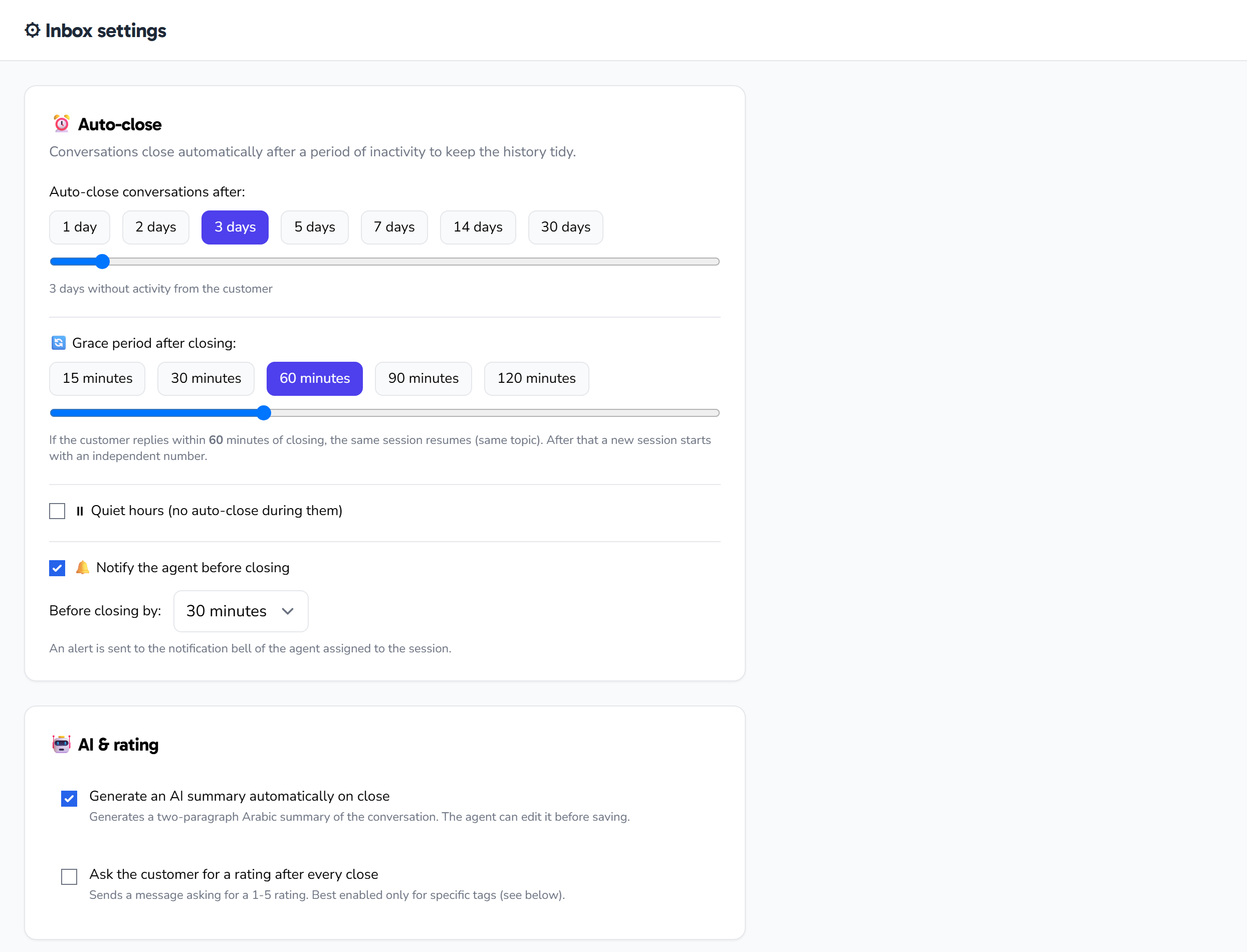Click the AI & rating section heading

[x=118, y=745]
